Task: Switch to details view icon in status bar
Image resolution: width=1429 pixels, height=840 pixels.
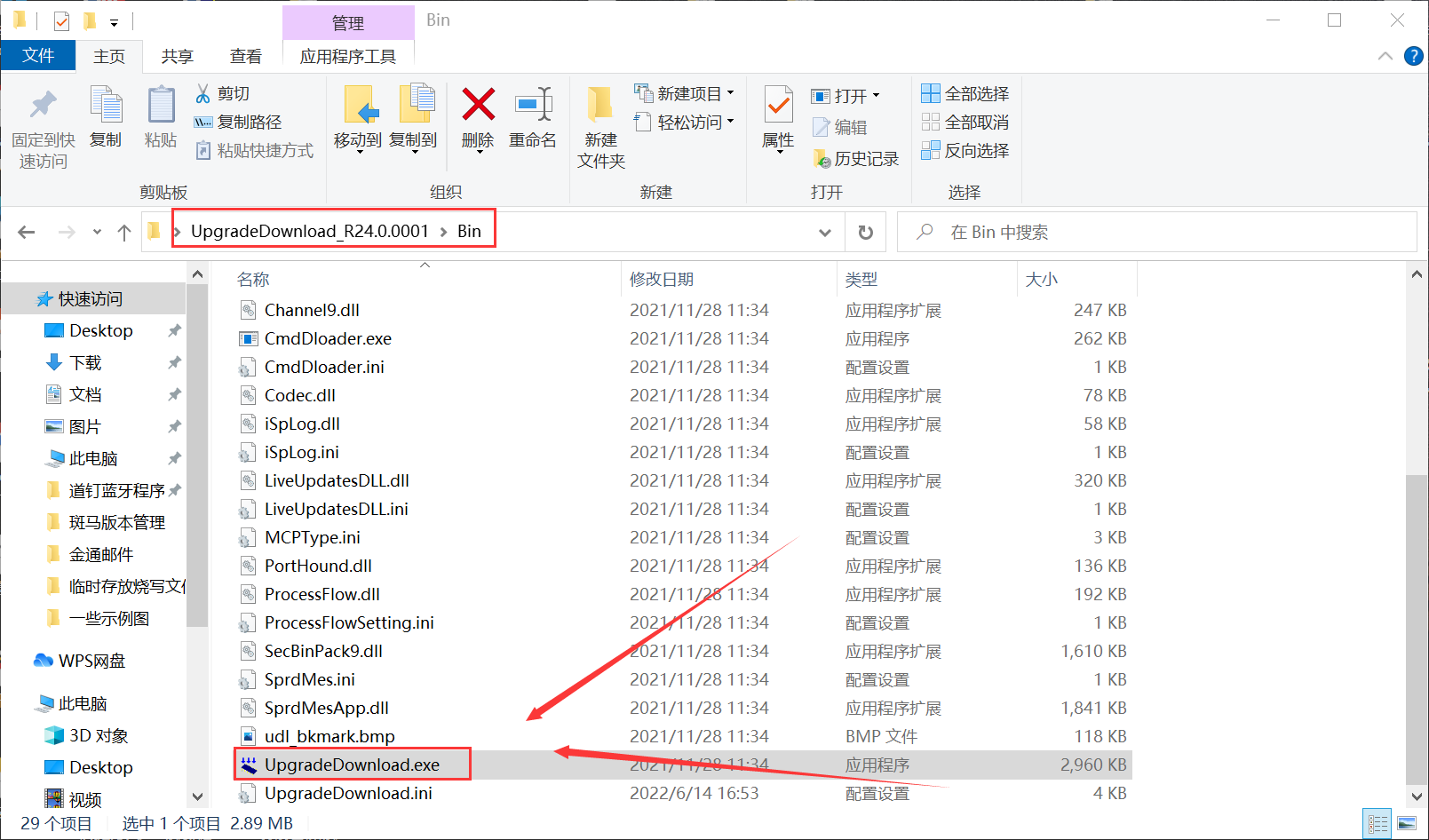Action: tap(1377, 823)
